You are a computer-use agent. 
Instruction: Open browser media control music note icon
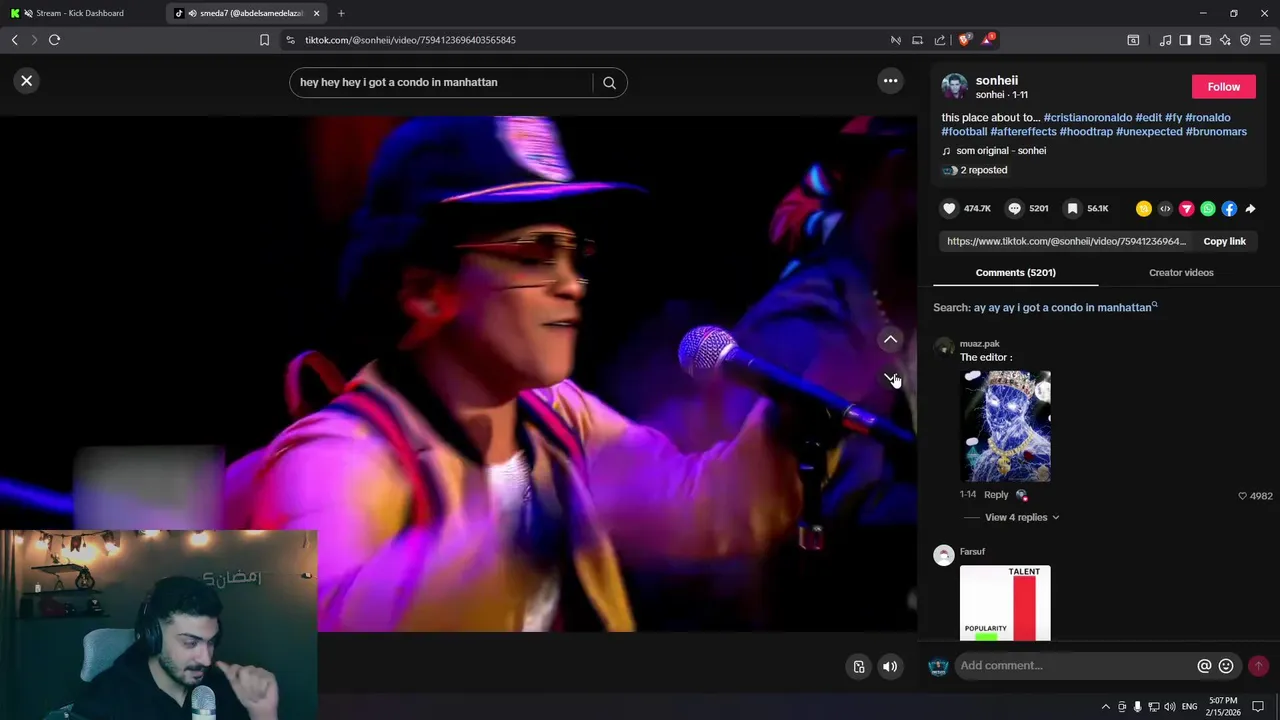[x=1165, y=40]
